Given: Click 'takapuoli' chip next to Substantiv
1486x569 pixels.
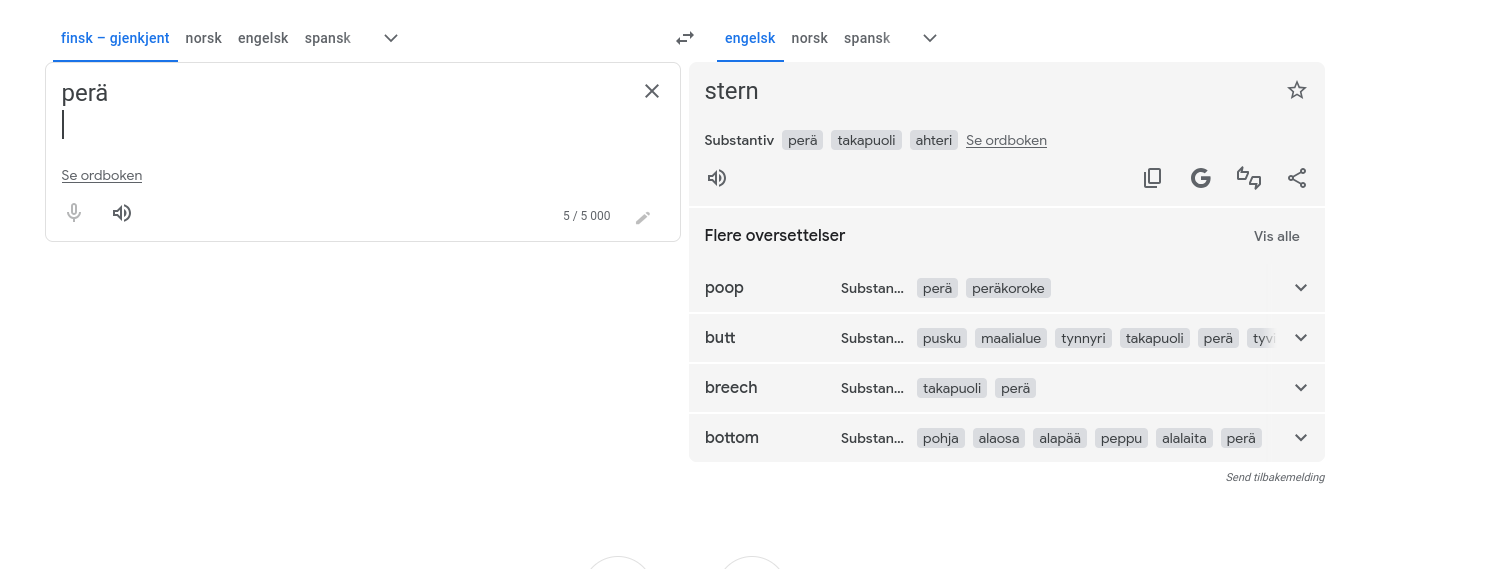Looking at the screenshot, I should click(x=867, y=140).
